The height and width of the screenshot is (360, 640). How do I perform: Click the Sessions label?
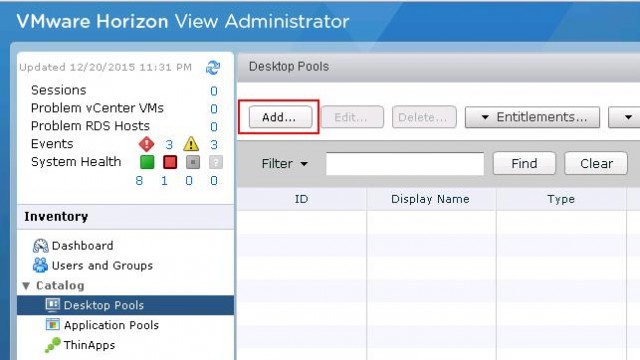point(58,90)
